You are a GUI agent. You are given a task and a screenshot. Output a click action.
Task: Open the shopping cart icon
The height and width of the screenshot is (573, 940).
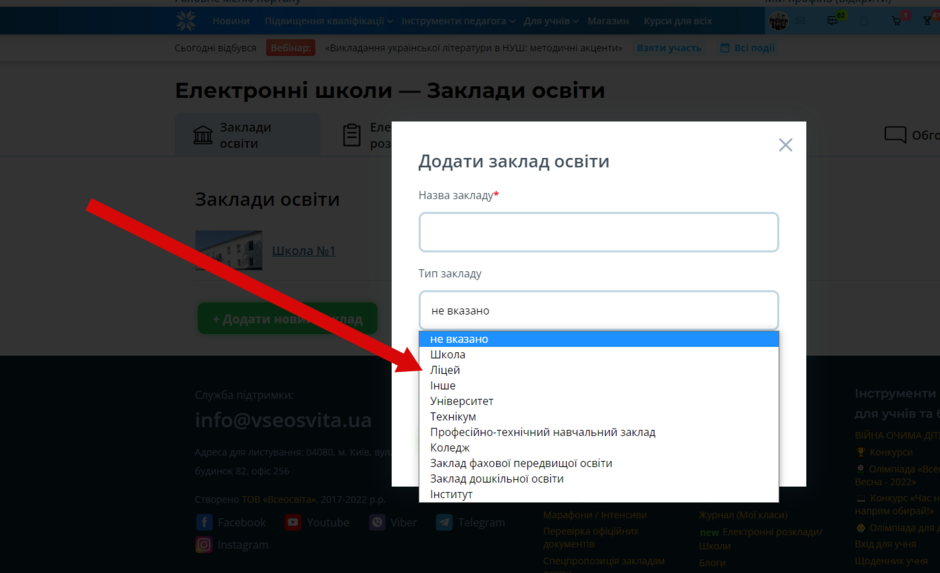click(x=897, y=20)
